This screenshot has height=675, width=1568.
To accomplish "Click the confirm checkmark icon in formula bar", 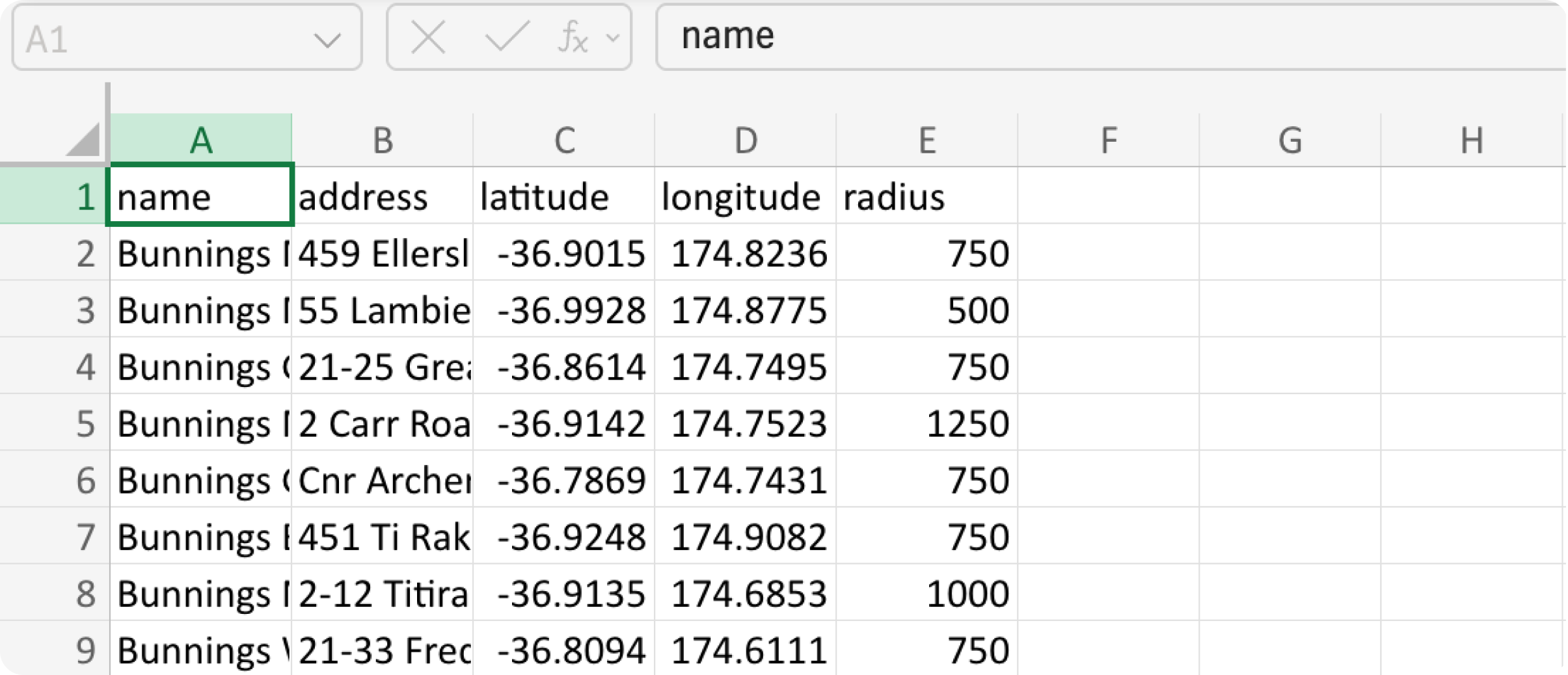I will click(x=507, y=36).
